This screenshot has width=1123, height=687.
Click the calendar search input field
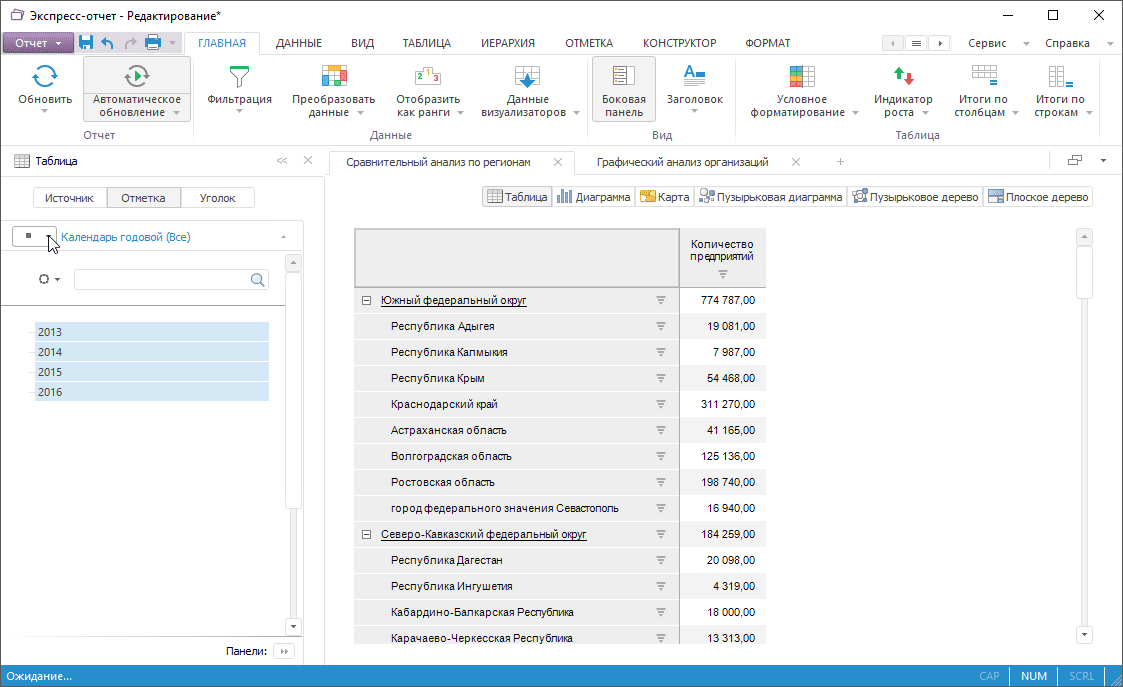pyautogui.click(x=162, y=280)
